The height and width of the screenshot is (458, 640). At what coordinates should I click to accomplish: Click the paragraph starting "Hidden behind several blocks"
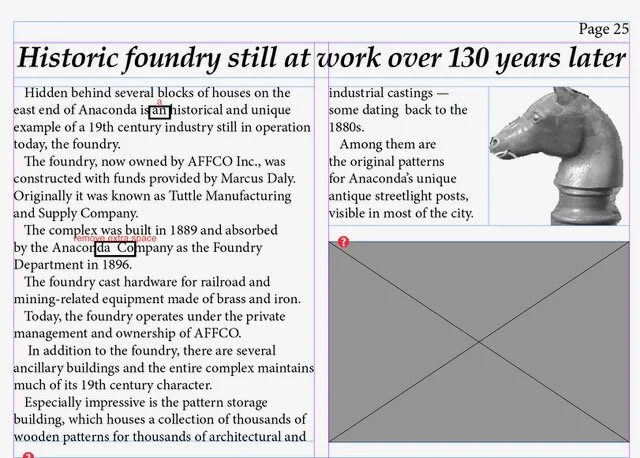(162, 118)
